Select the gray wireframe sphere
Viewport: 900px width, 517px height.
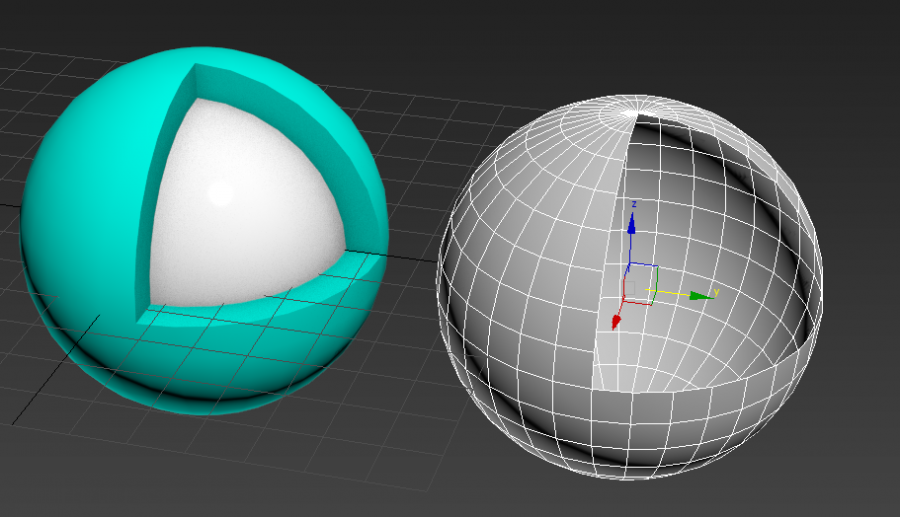point(630,287)
